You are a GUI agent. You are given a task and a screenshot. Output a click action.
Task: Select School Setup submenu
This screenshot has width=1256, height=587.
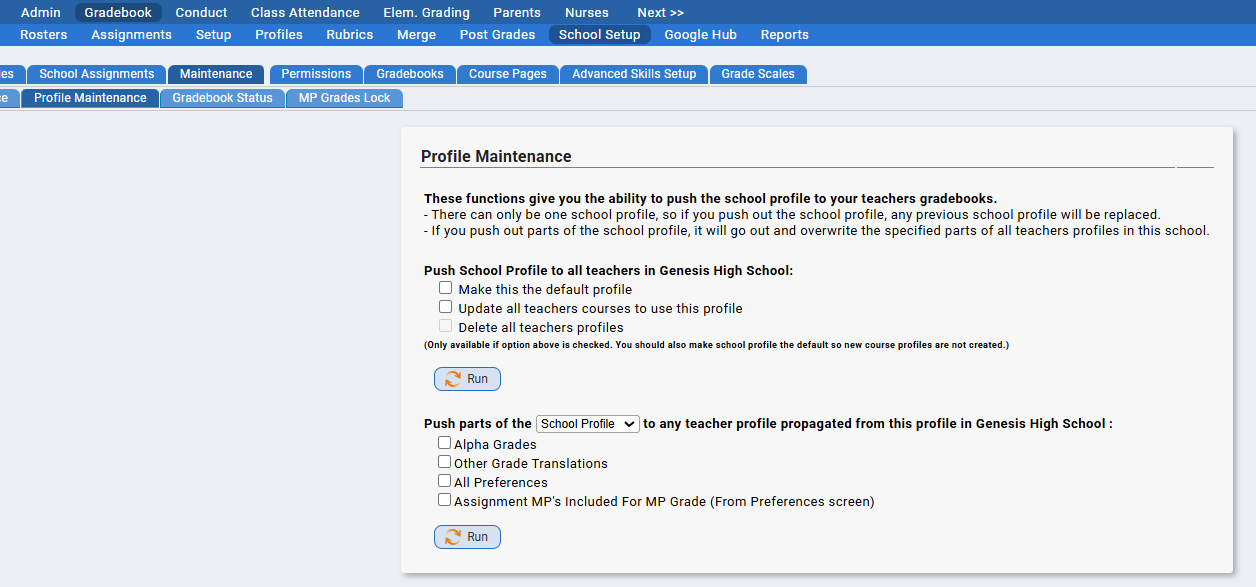(600, 34)
